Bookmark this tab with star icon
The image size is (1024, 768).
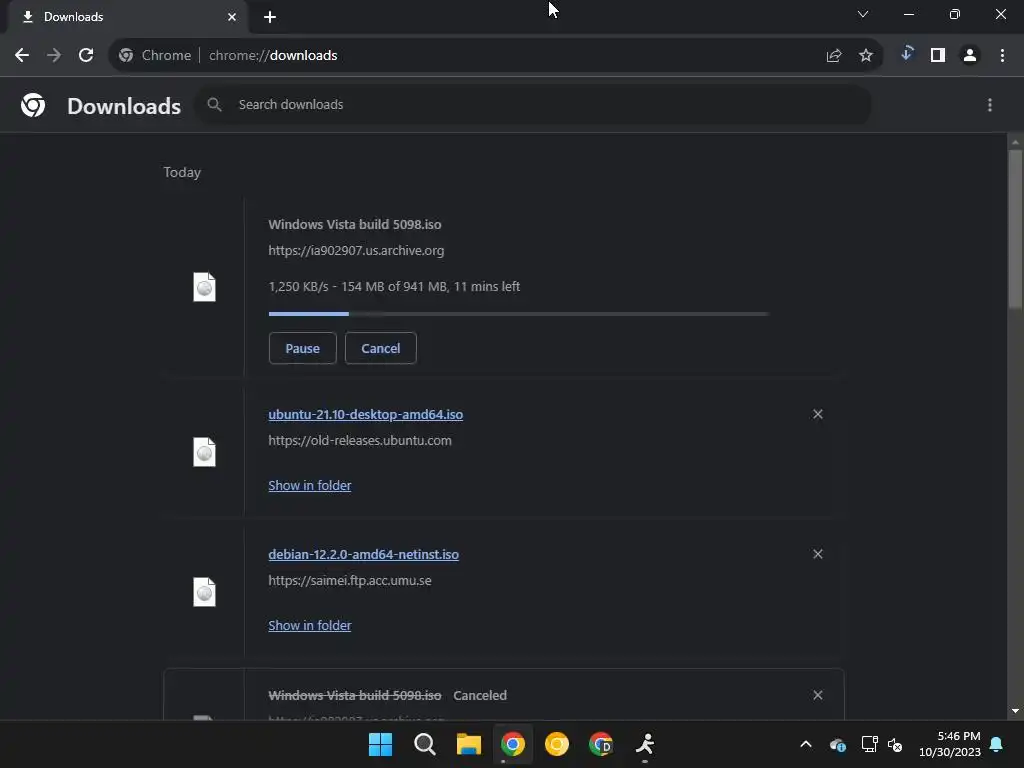pos(866,56)
